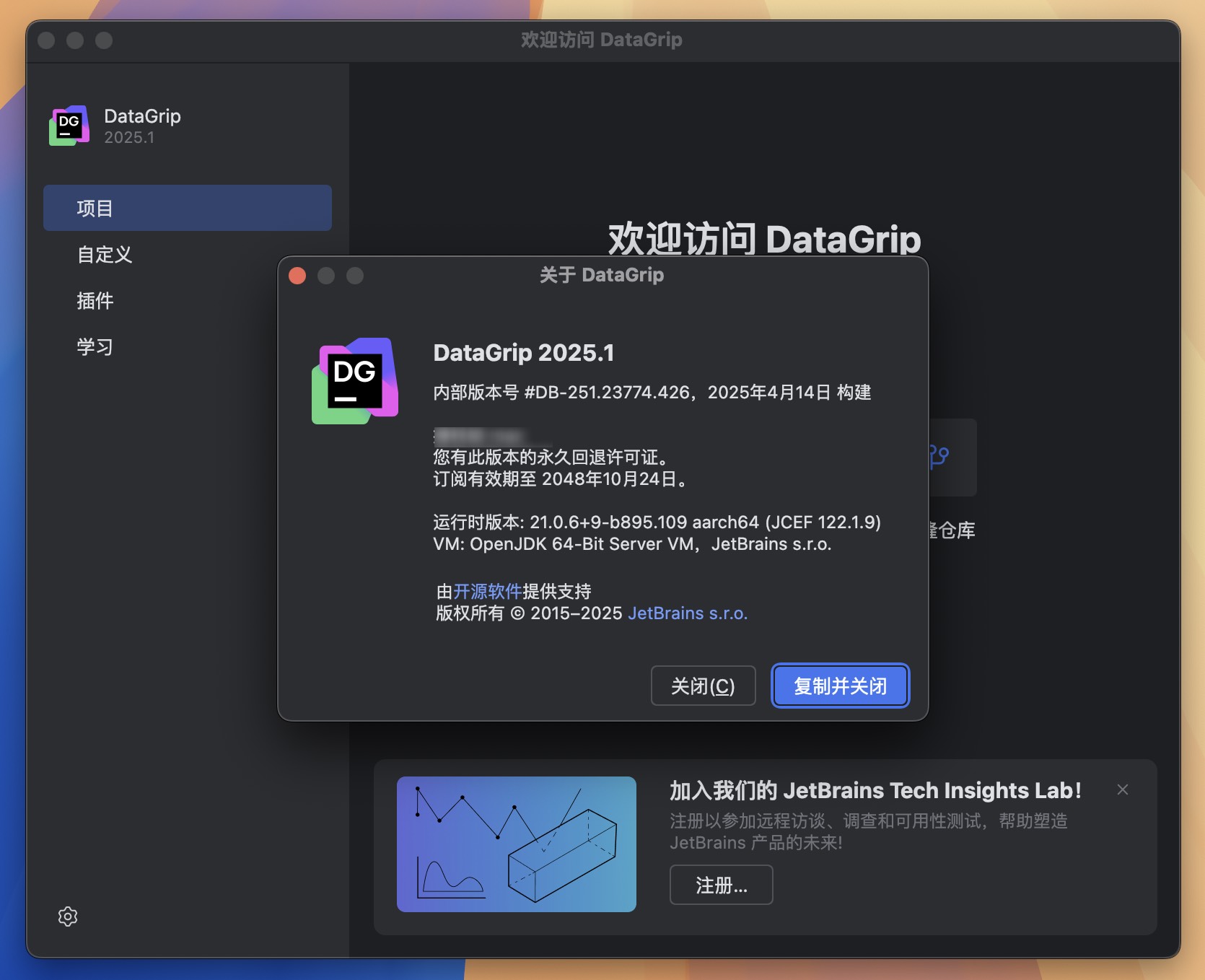
Task: Click the 您有此版本的永久回退许可证 line
Action: click(x=553, y=458)
